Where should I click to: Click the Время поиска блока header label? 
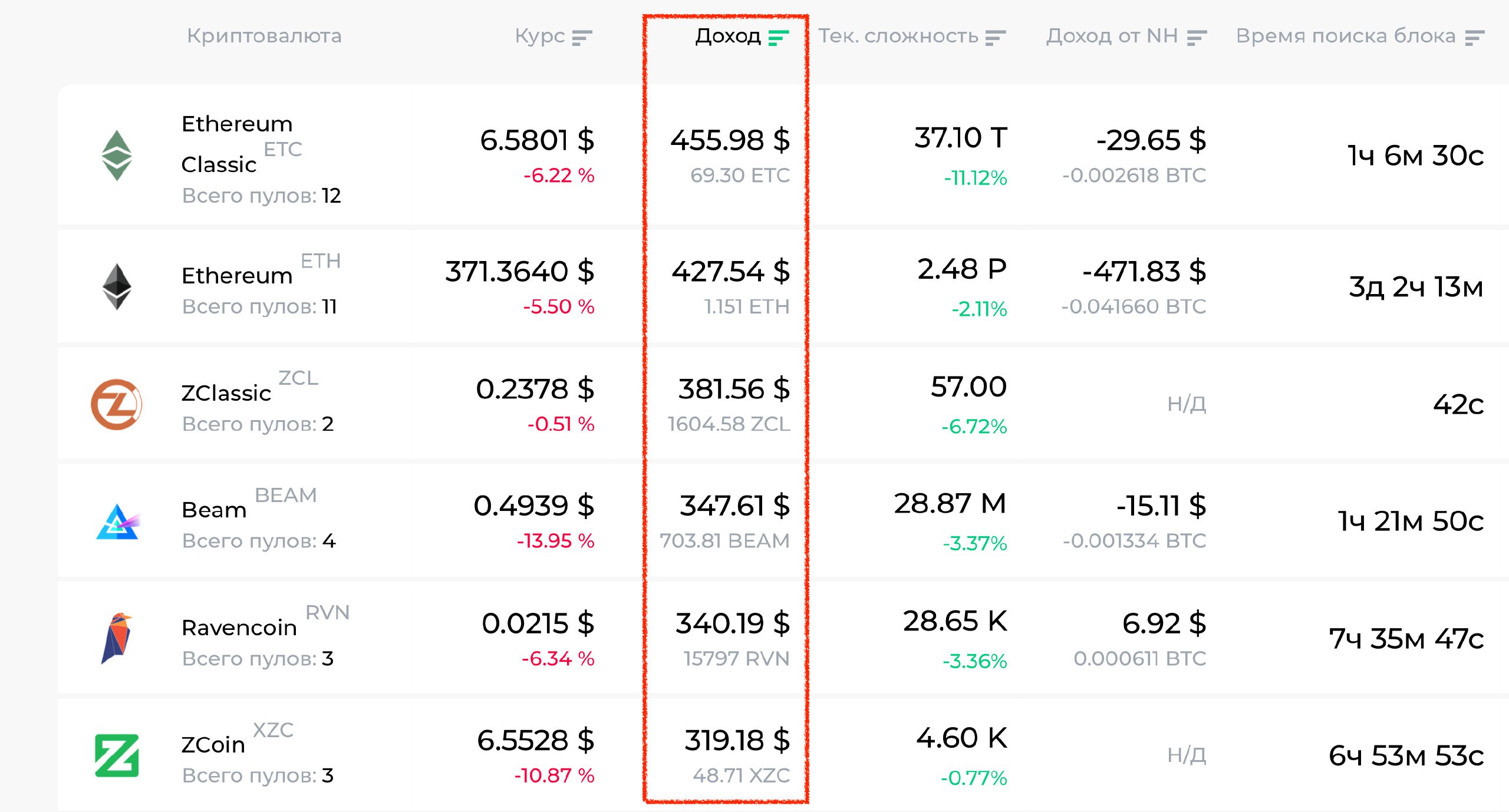[1346, 37]
